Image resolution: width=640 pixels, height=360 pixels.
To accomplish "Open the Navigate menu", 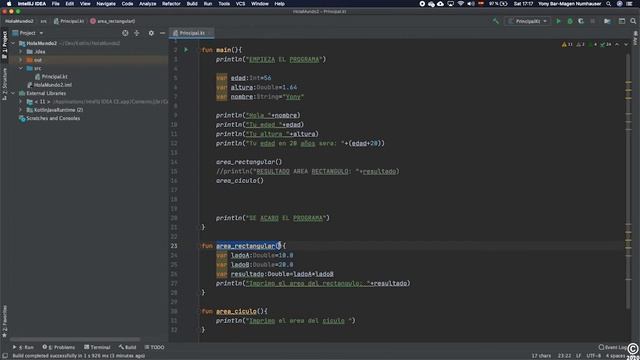I will pos(106,4).
